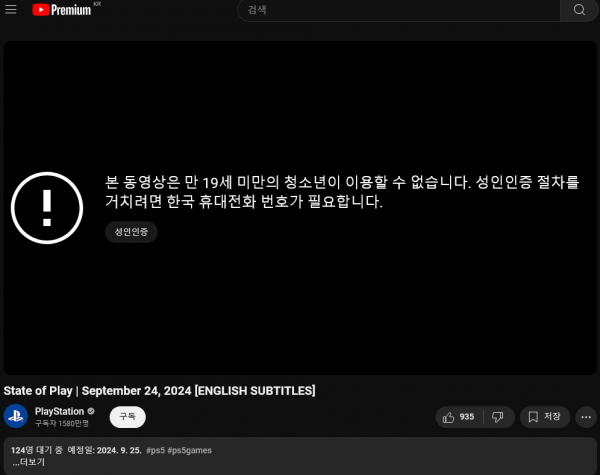600x475 pixels.
Task: Click the verified badge next to PlayStation
Action: coord(91,411)
